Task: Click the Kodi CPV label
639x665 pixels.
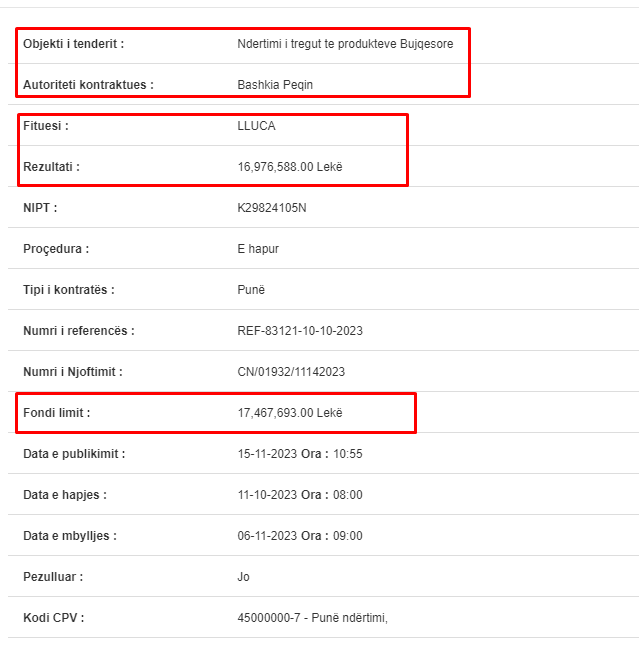Action: click(53, 618)
